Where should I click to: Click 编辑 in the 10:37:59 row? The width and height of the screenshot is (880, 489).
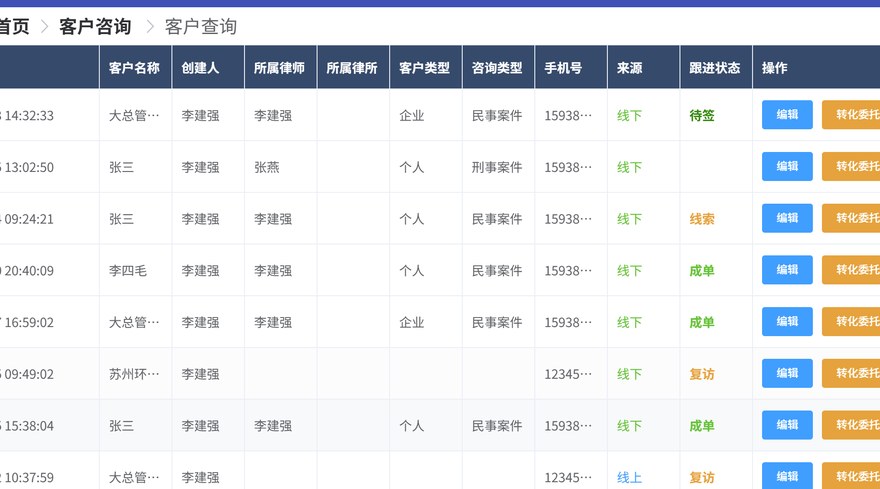(x=787, y=476)
